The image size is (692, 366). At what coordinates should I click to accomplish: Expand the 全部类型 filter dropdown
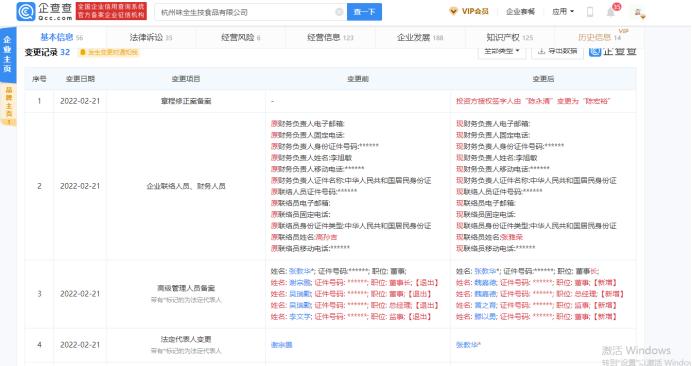click(x=502, y=51)
